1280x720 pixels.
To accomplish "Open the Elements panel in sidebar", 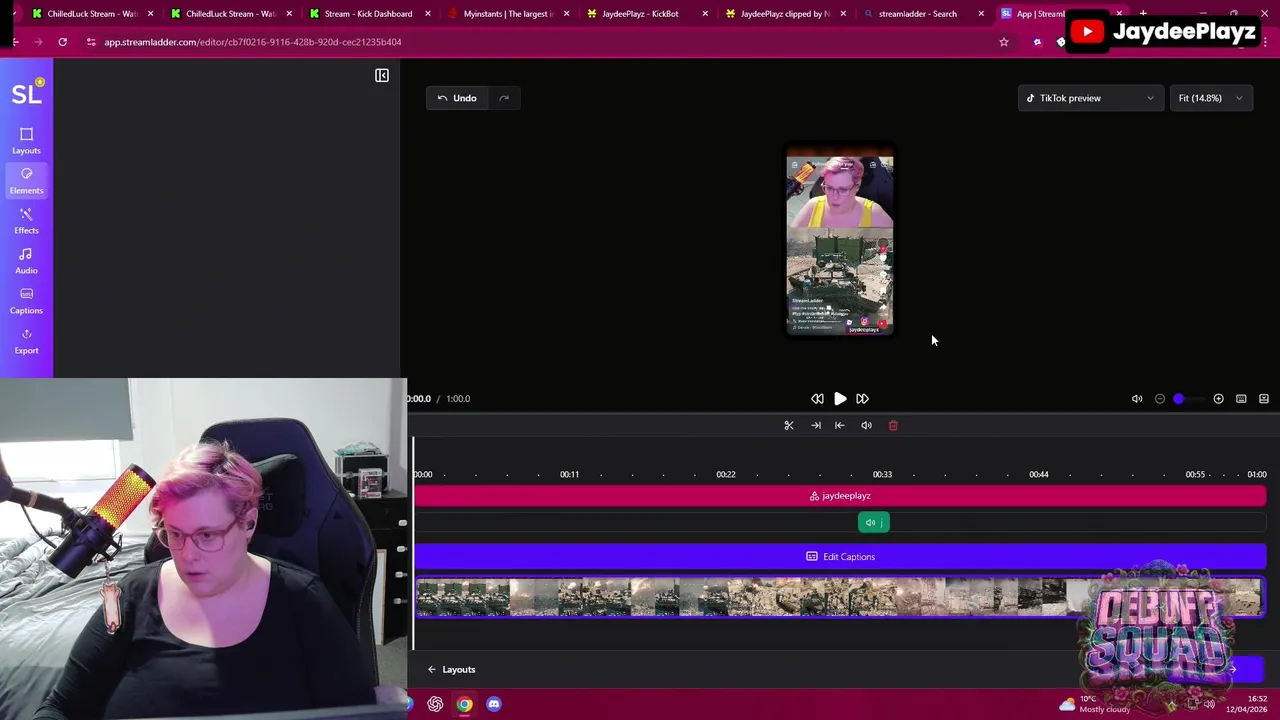I will click(26, 181).
